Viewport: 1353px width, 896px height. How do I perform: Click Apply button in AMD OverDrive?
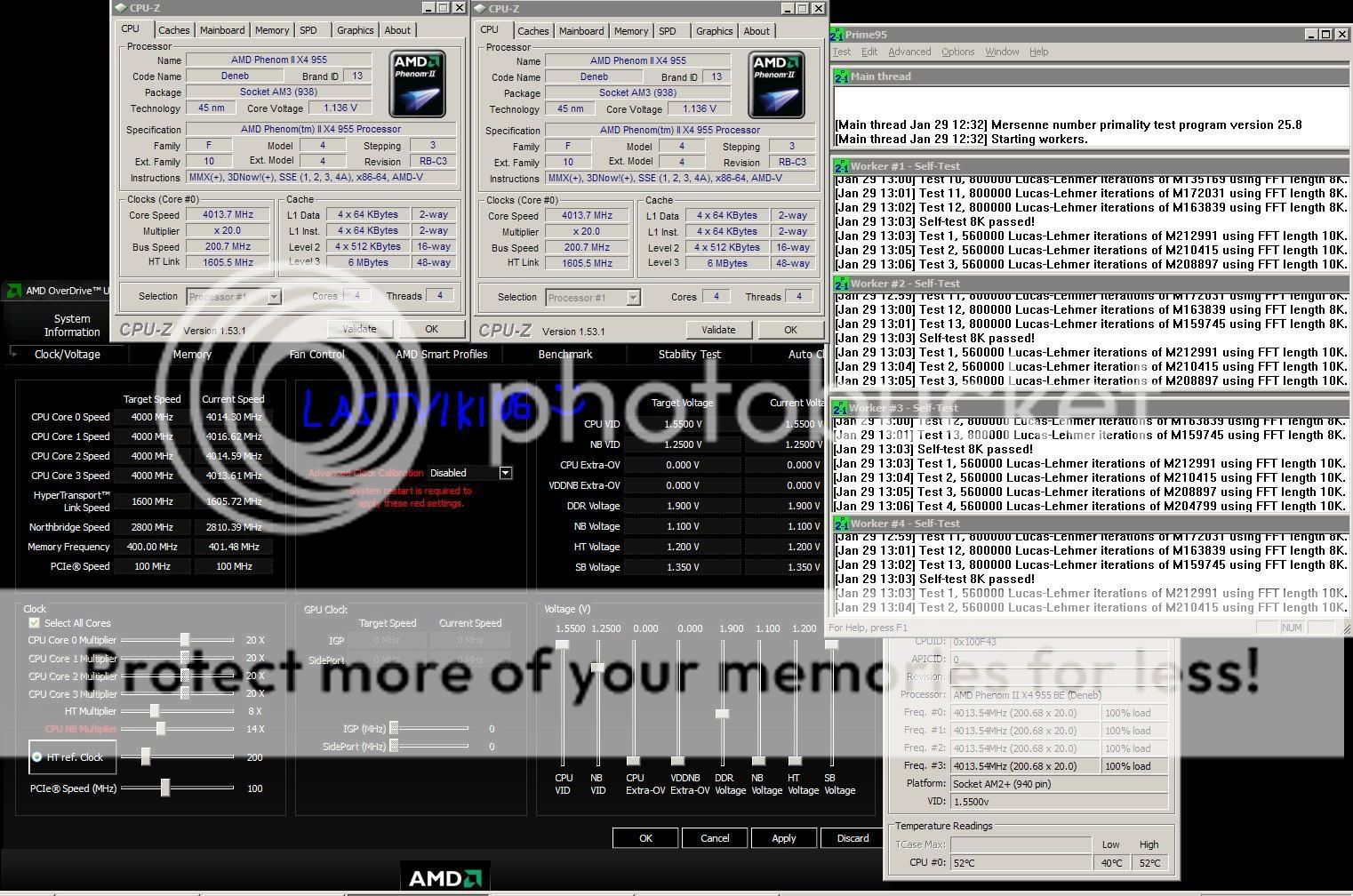(x=784, y=838)
